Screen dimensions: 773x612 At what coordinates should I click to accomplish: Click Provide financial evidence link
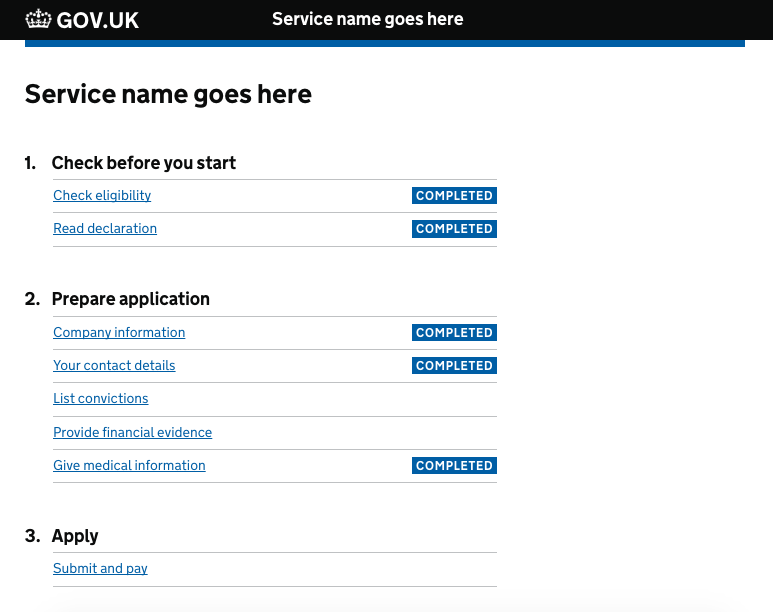click(x=132, y=433)
